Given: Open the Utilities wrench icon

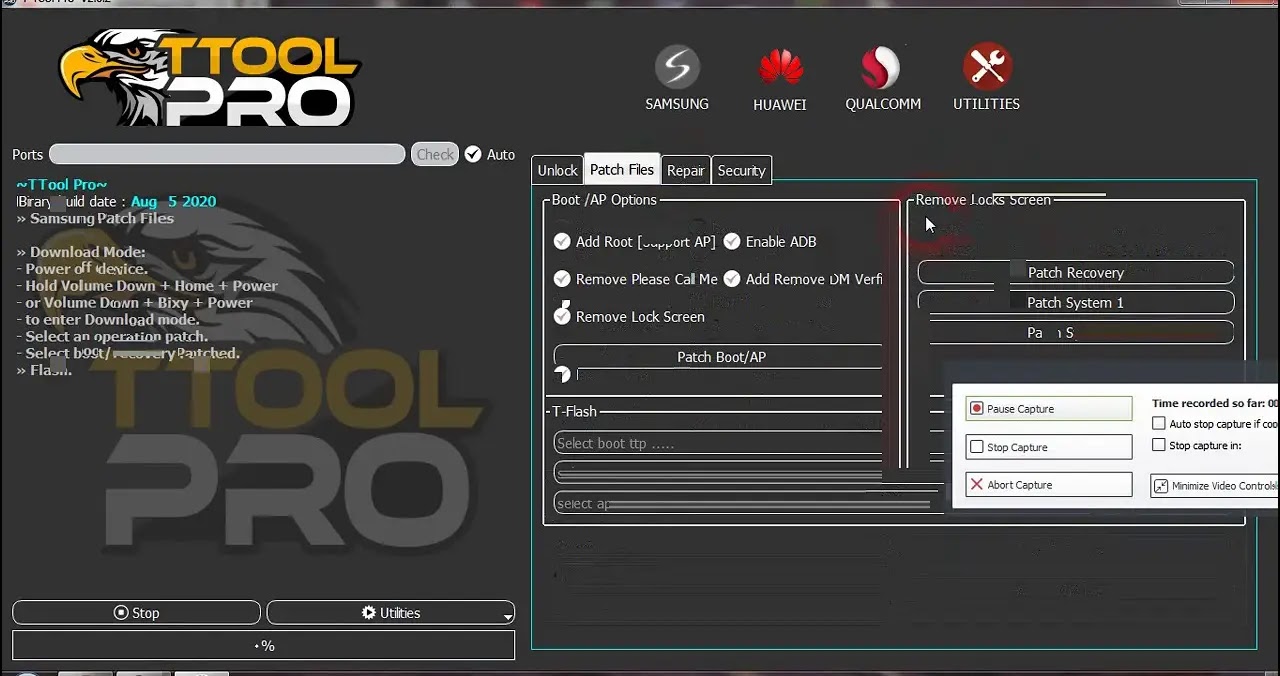Looking at the screenshot, I should (x=986, y=68).
